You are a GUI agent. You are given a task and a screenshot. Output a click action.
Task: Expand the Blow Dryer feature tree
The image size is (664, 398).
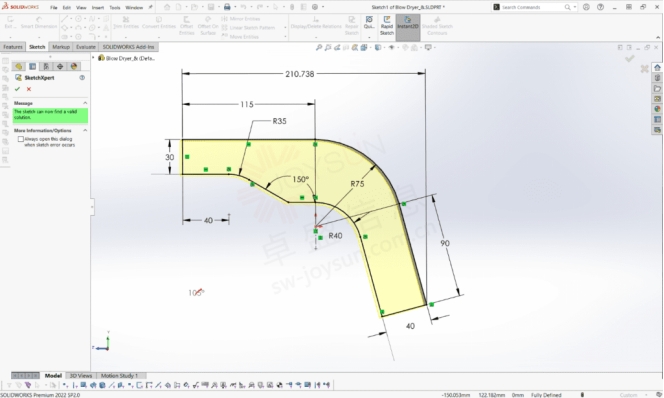94,58
